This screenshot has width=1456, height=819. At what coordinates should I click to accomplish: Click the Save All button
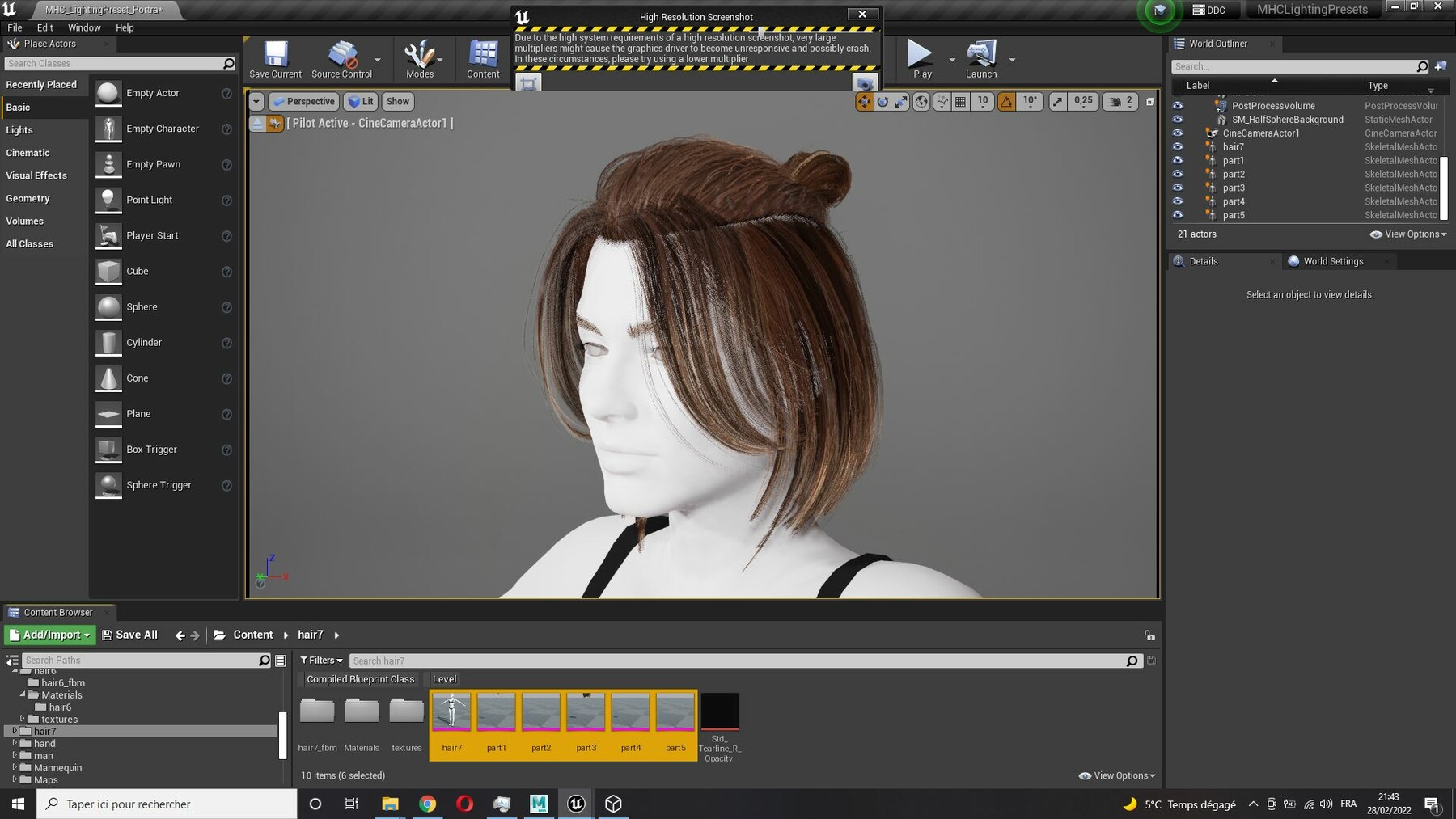click(x=129, y=635)
